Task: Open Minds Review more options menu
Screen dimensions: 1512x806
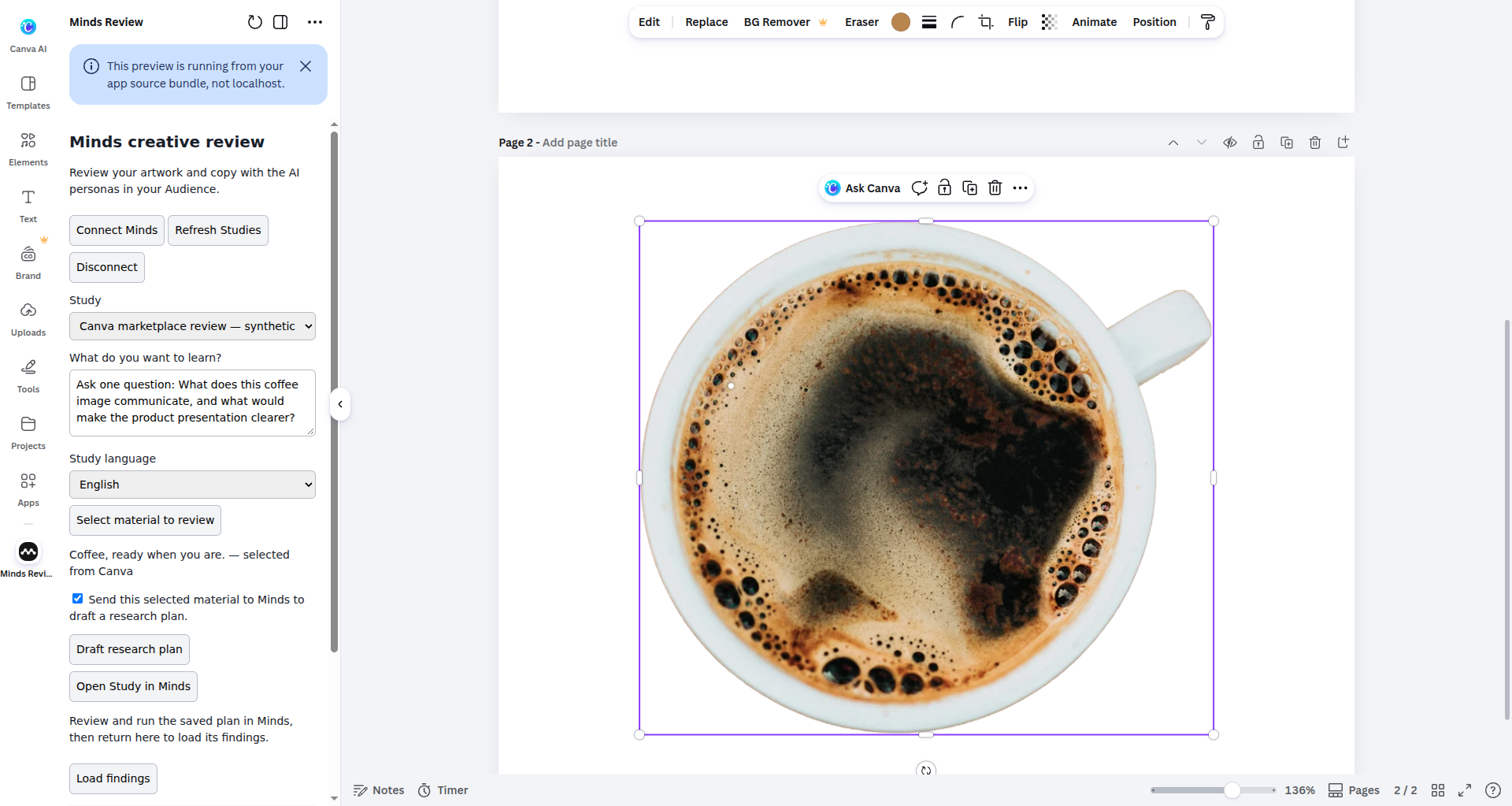Action: 315,22
